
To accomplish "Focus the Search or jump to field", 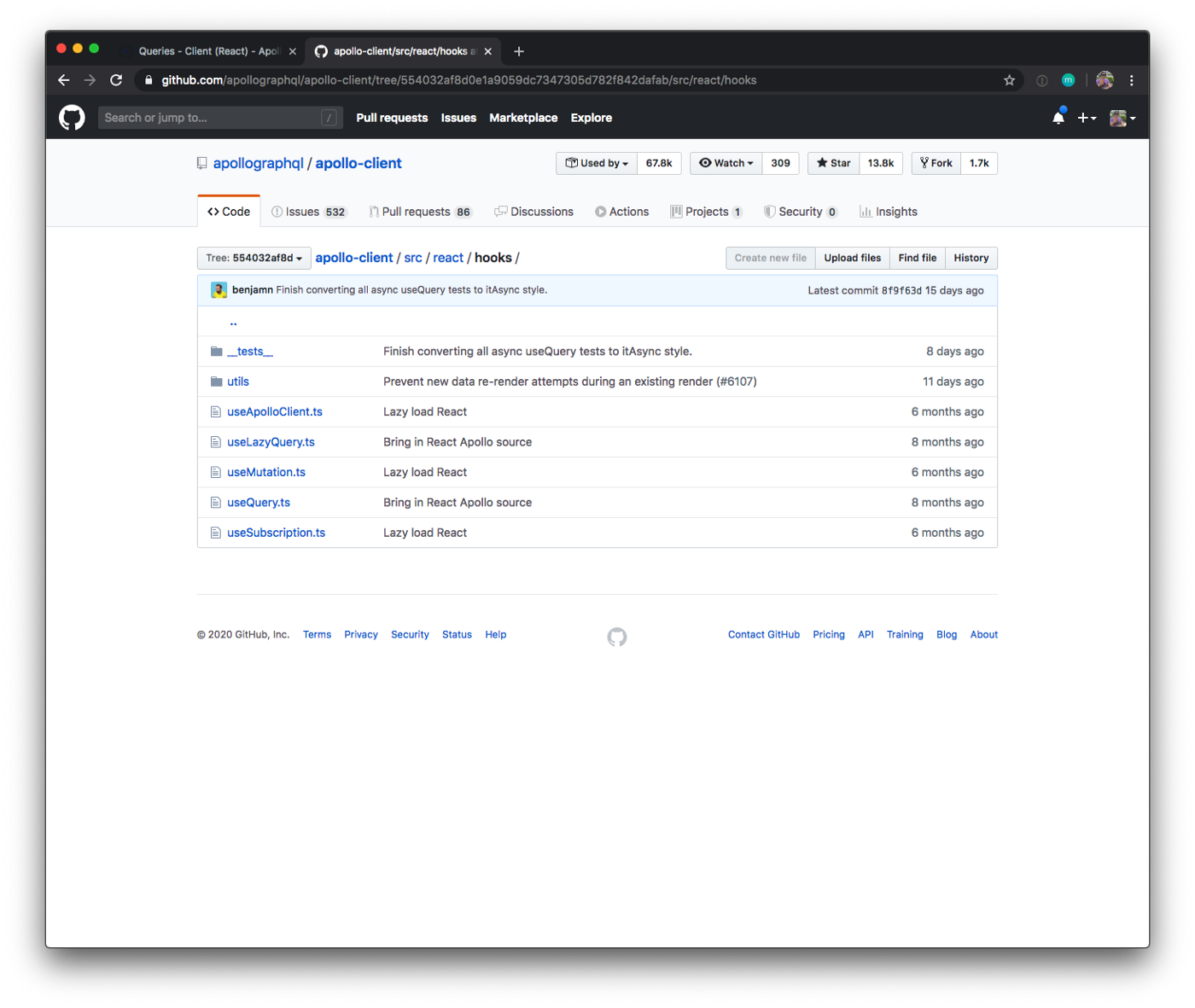I will tap(220, 118).
